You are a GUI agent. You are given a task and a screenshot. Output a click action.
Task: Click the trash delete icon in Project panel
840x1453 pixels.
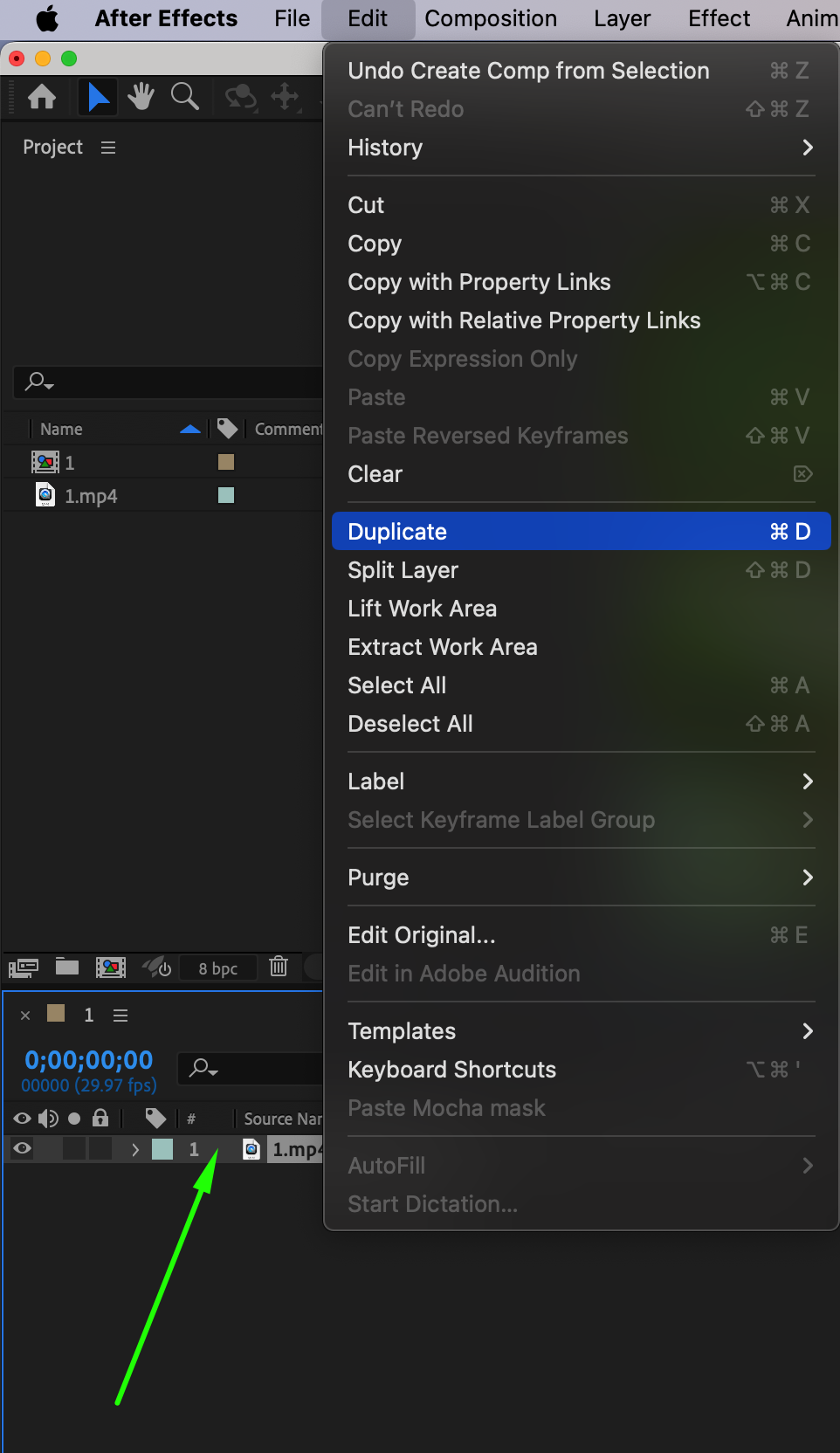pos(279,967)
